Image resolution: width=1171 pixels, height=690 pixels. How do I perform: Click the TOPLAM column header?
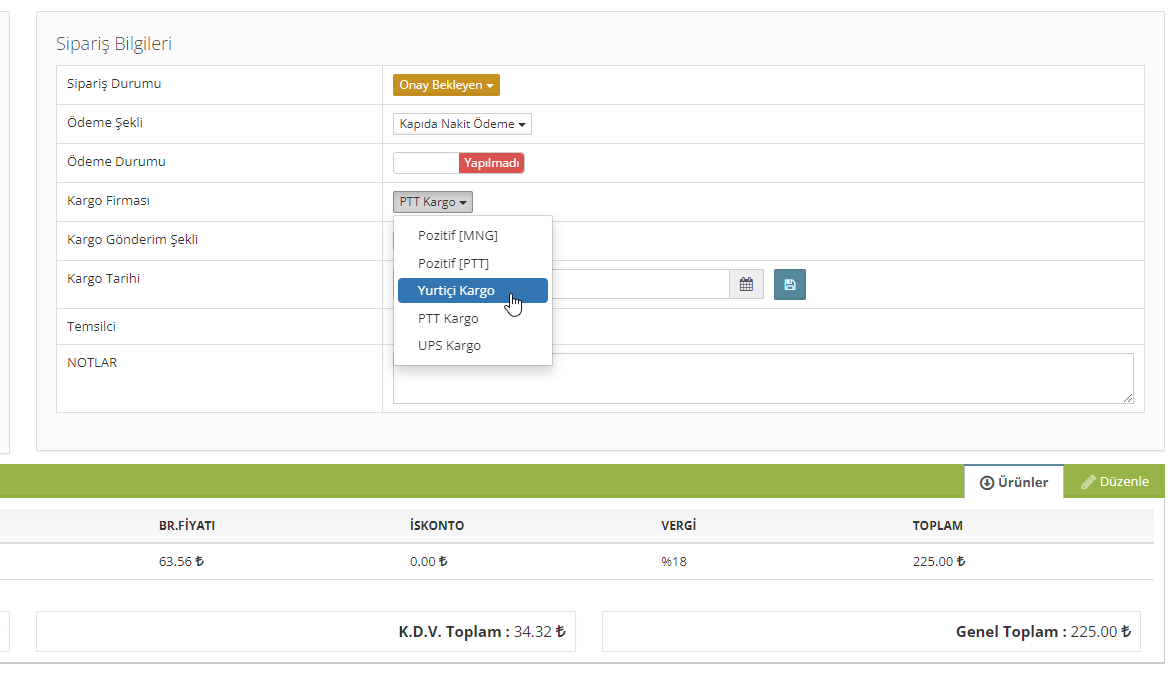tap(937, 526)
